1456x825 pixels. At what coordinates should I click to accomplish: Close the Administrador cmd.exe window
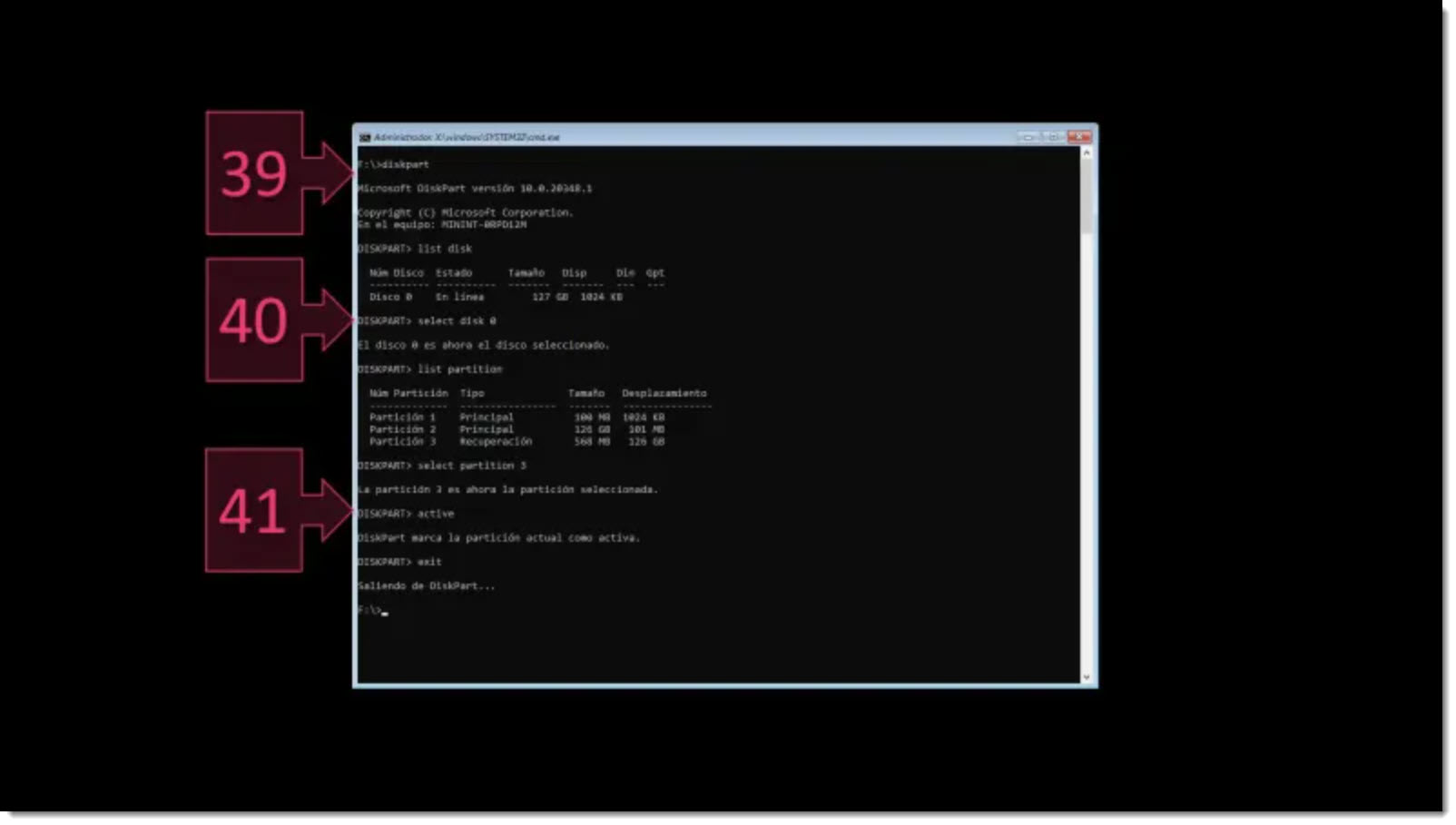[1079, 137]
